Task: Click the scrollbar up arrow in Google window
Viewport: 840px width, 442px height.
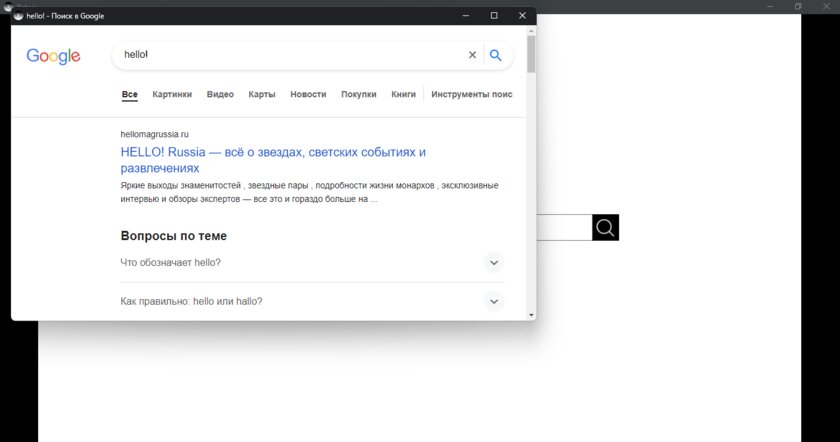Action: (531, 31)
